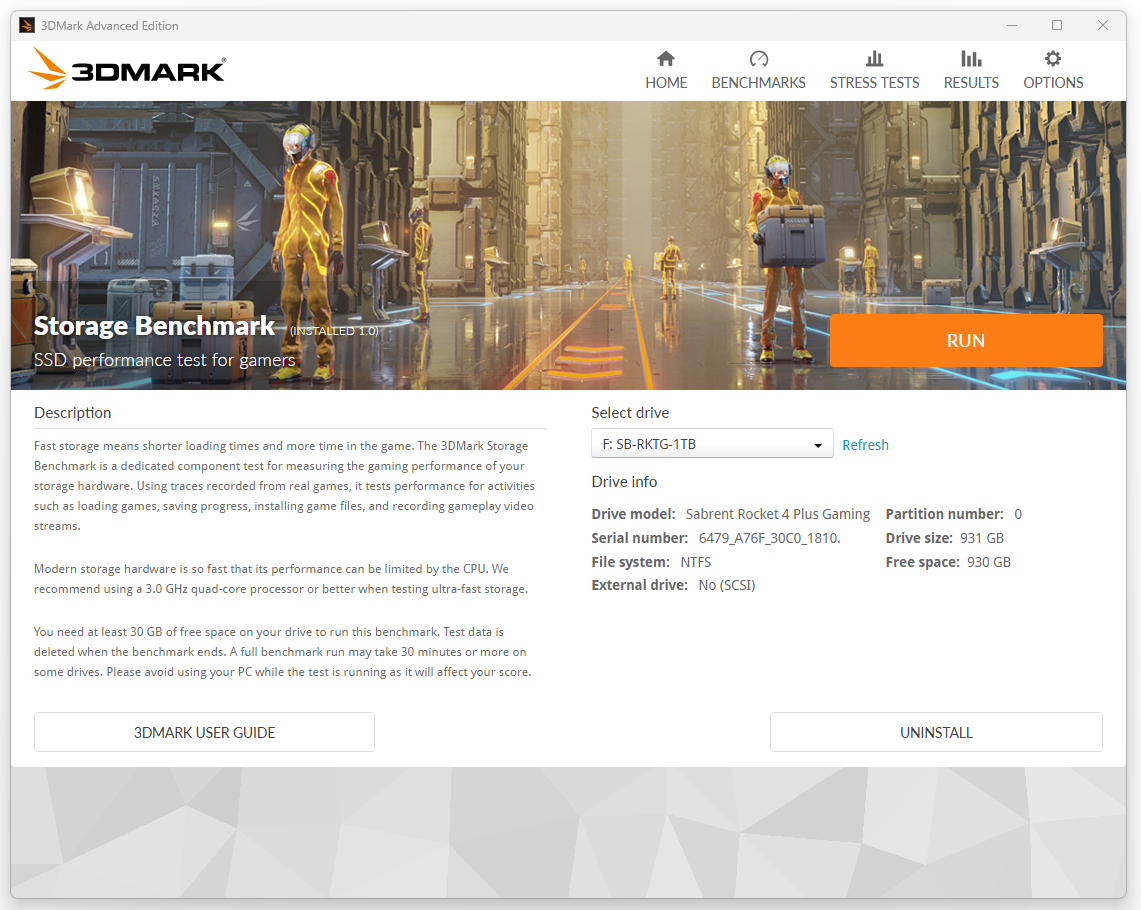Open the Select drive dropdown arrow
1141x910 pixels.
click(x=818, y=445)
